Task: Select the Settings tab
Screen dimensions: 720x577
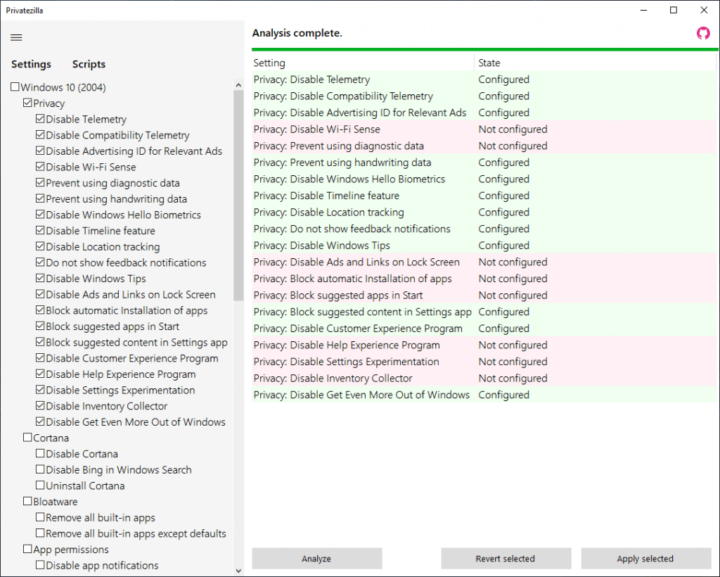Action: [31, 64]
